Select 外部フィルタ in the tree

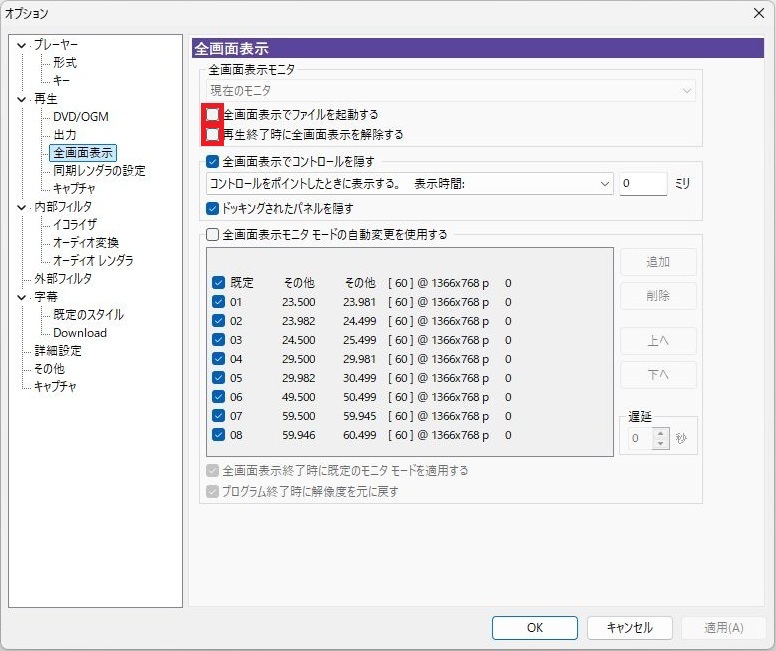(x=62, y=279)
